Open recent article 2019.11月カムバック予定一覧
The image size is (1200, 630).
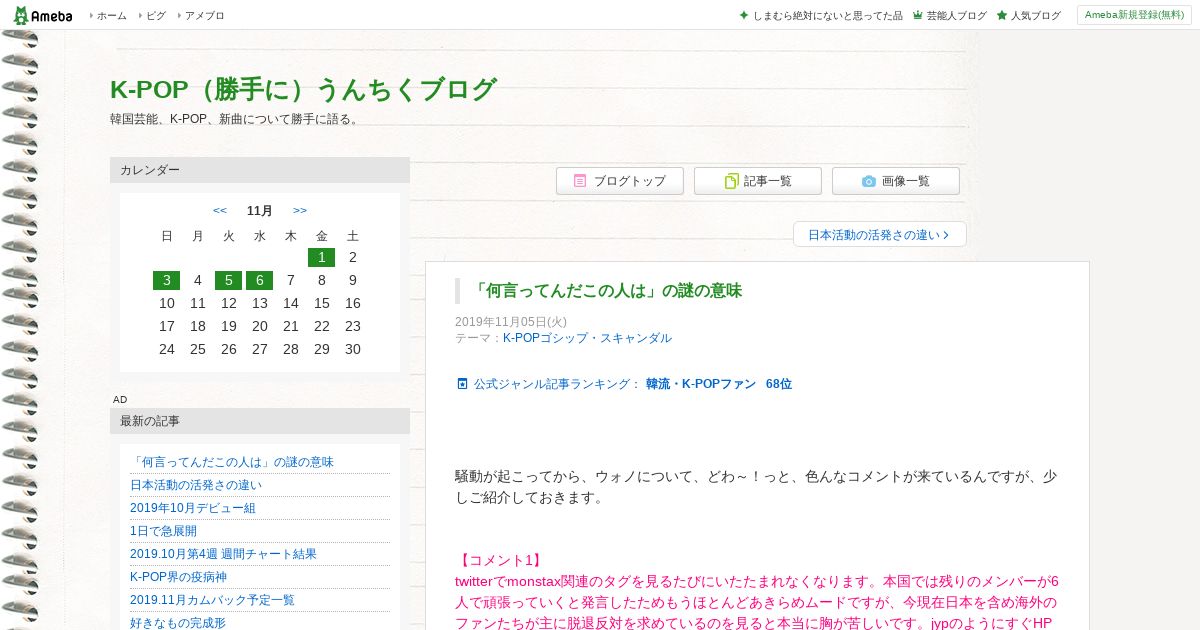click(x=212, y=600)
